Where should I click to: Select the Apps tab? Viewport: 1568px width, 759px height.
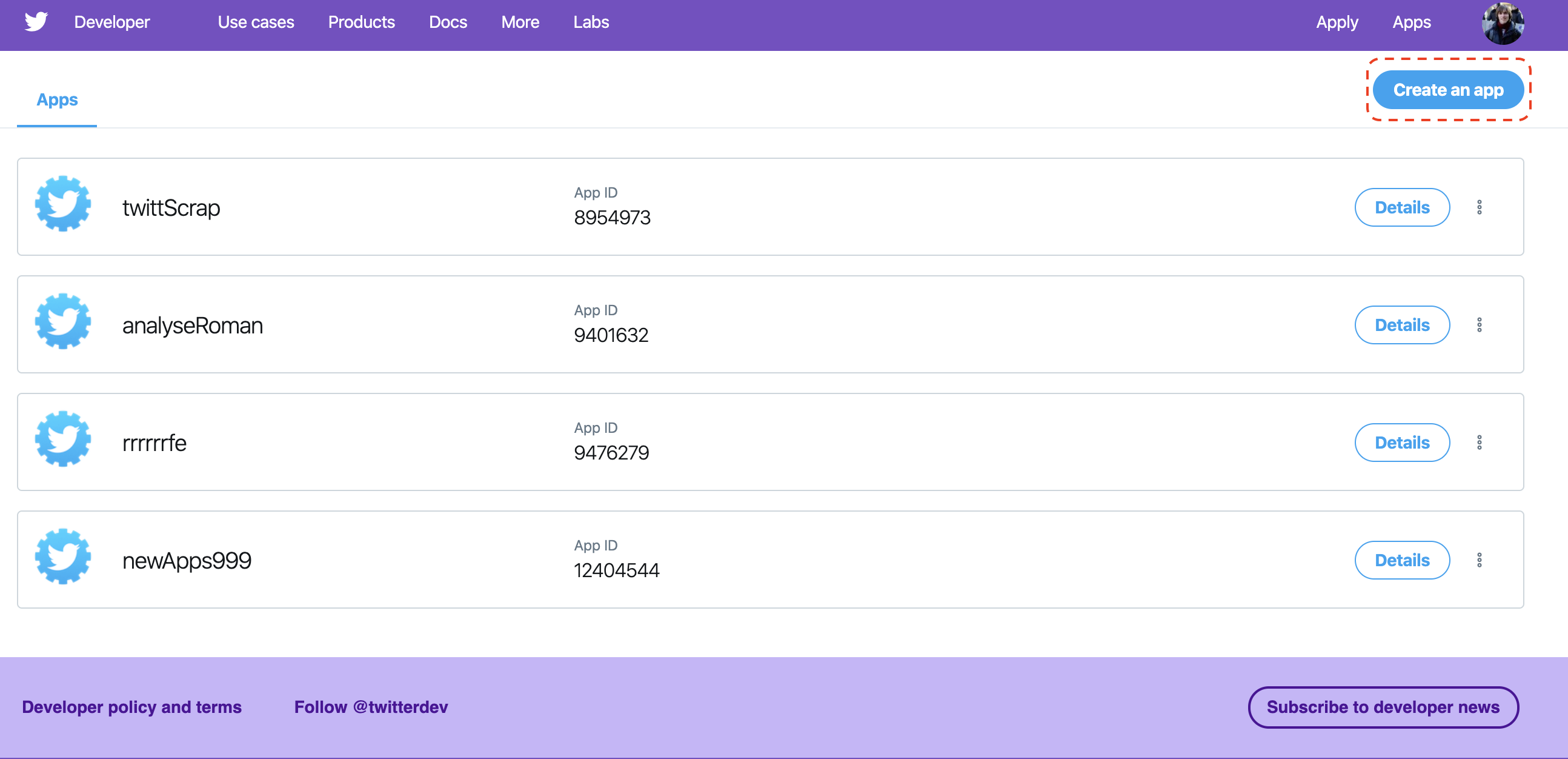coord(57,99)
